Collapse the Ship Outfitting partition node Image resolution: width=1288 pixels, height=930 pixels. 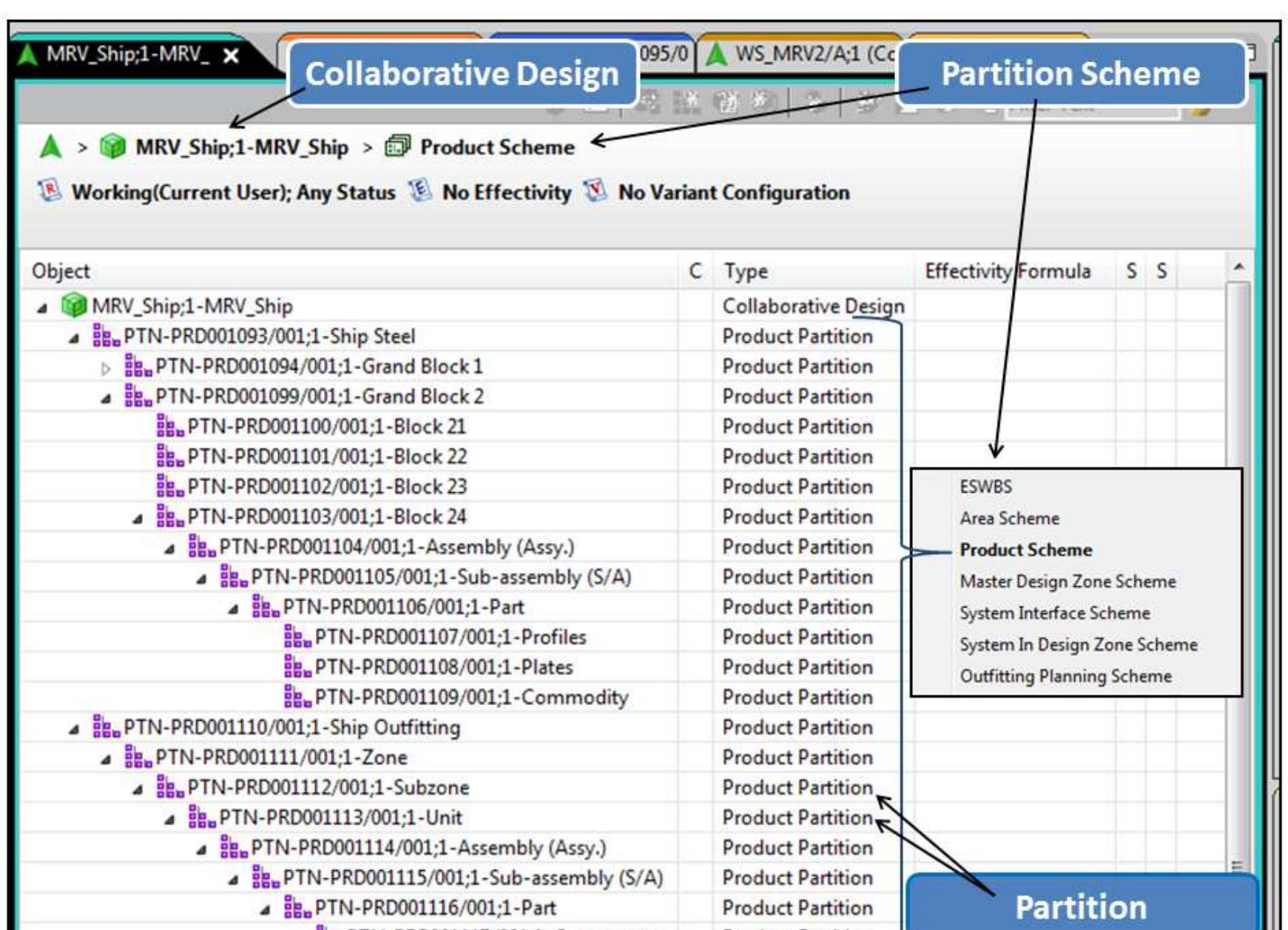coord(74,729)
